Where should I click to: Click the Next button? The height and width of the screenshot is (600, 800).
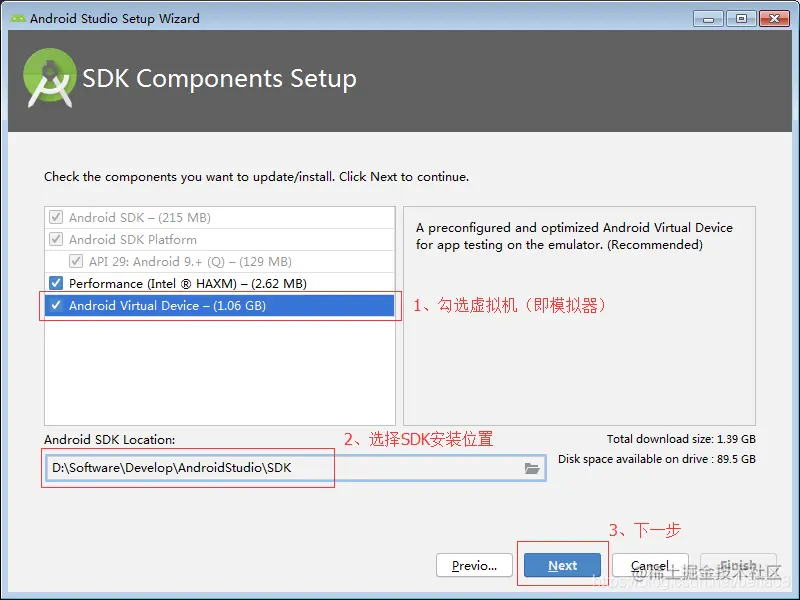click(x=562, y=565)
